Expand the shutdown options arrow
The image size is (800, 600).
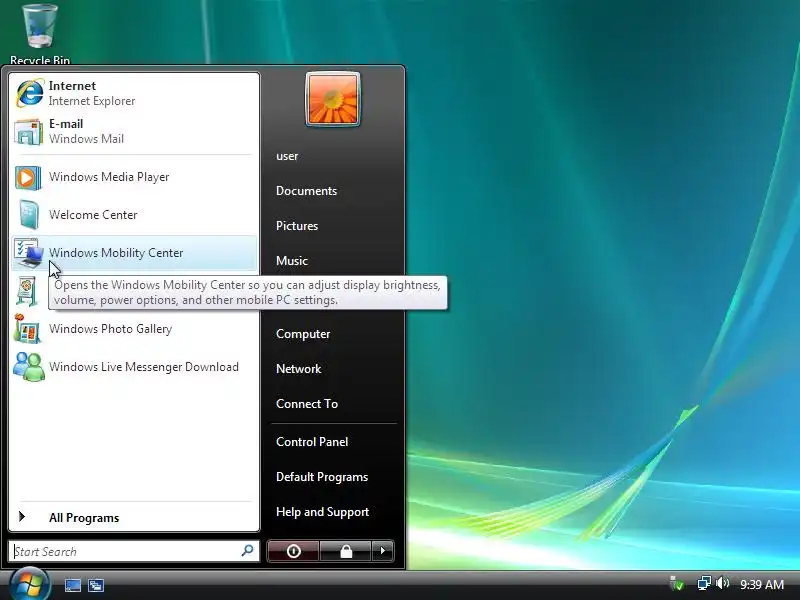point(383,551)
